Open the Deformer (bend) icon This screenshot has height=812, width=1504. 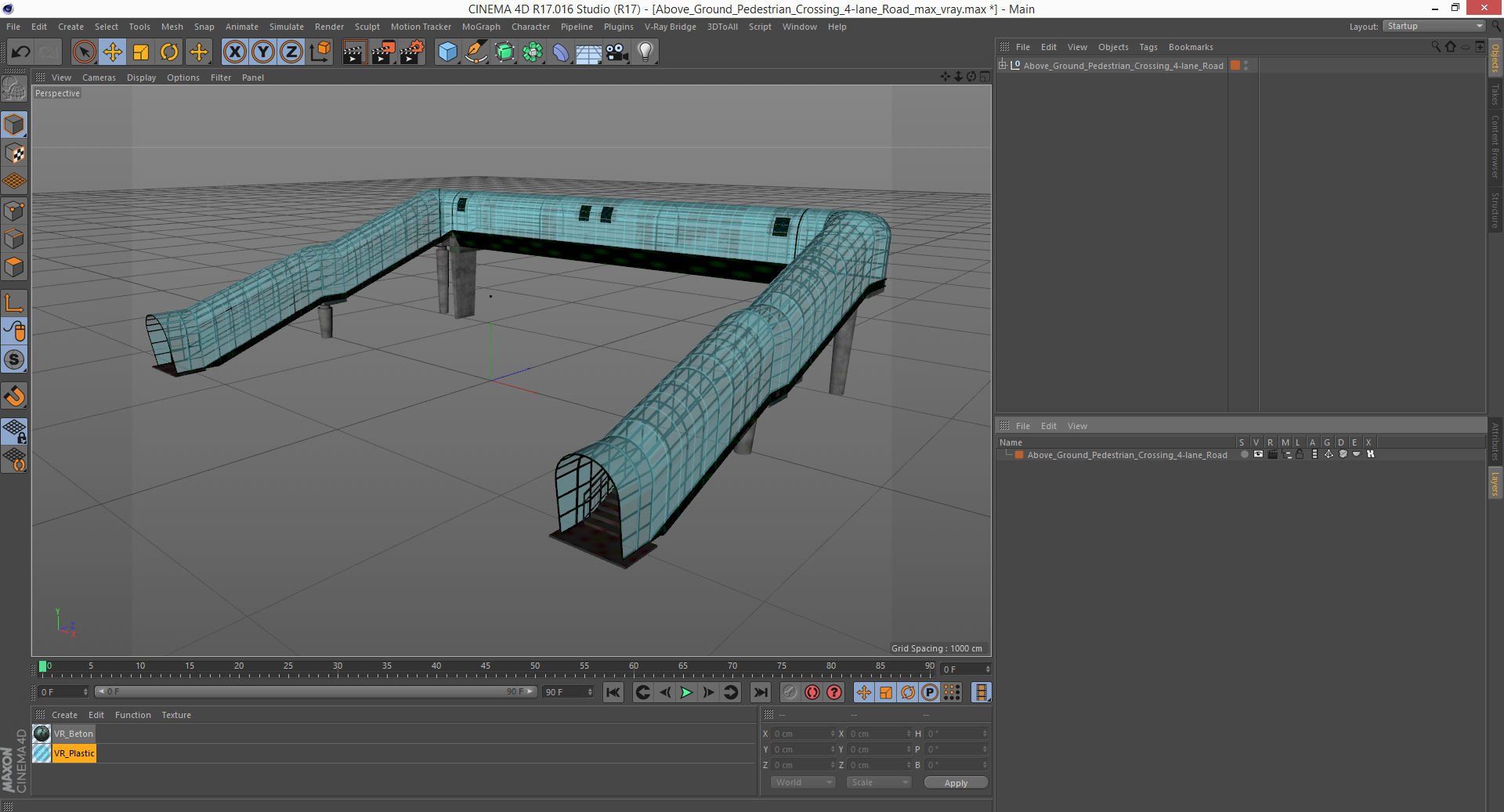(561, 52)
